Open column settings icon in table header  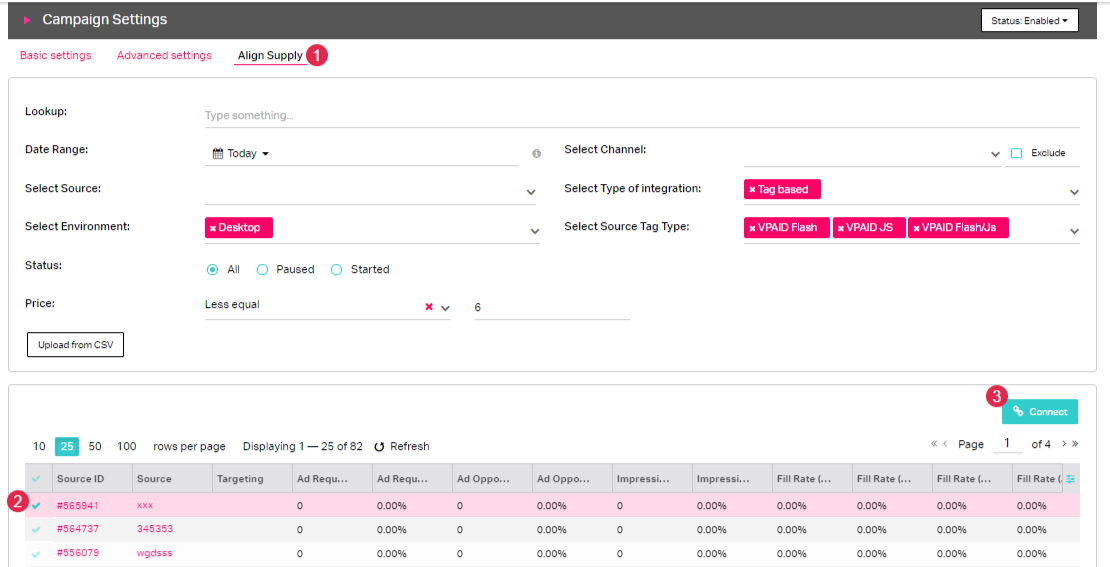click(x=1071, y=479)
